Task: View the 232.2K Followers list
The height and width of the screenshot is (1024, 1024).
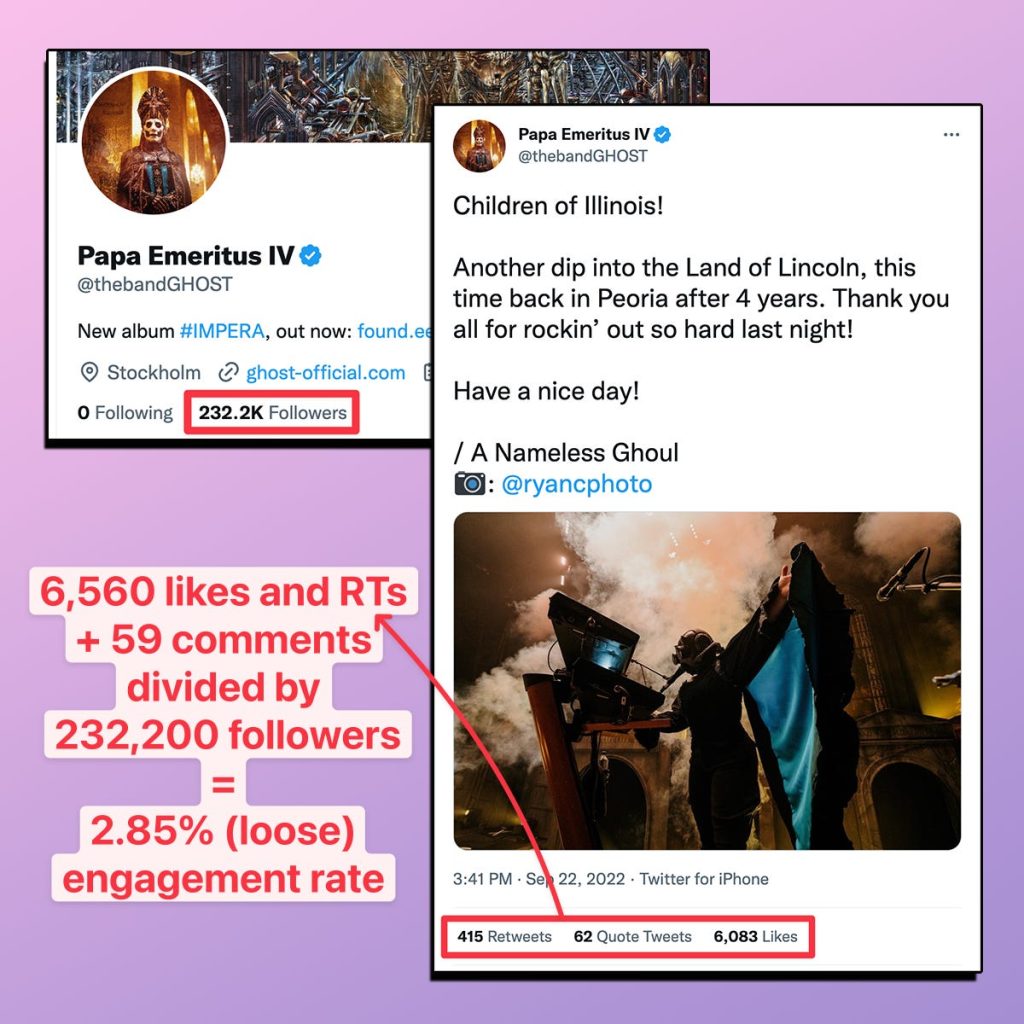Action: [272, 413]
